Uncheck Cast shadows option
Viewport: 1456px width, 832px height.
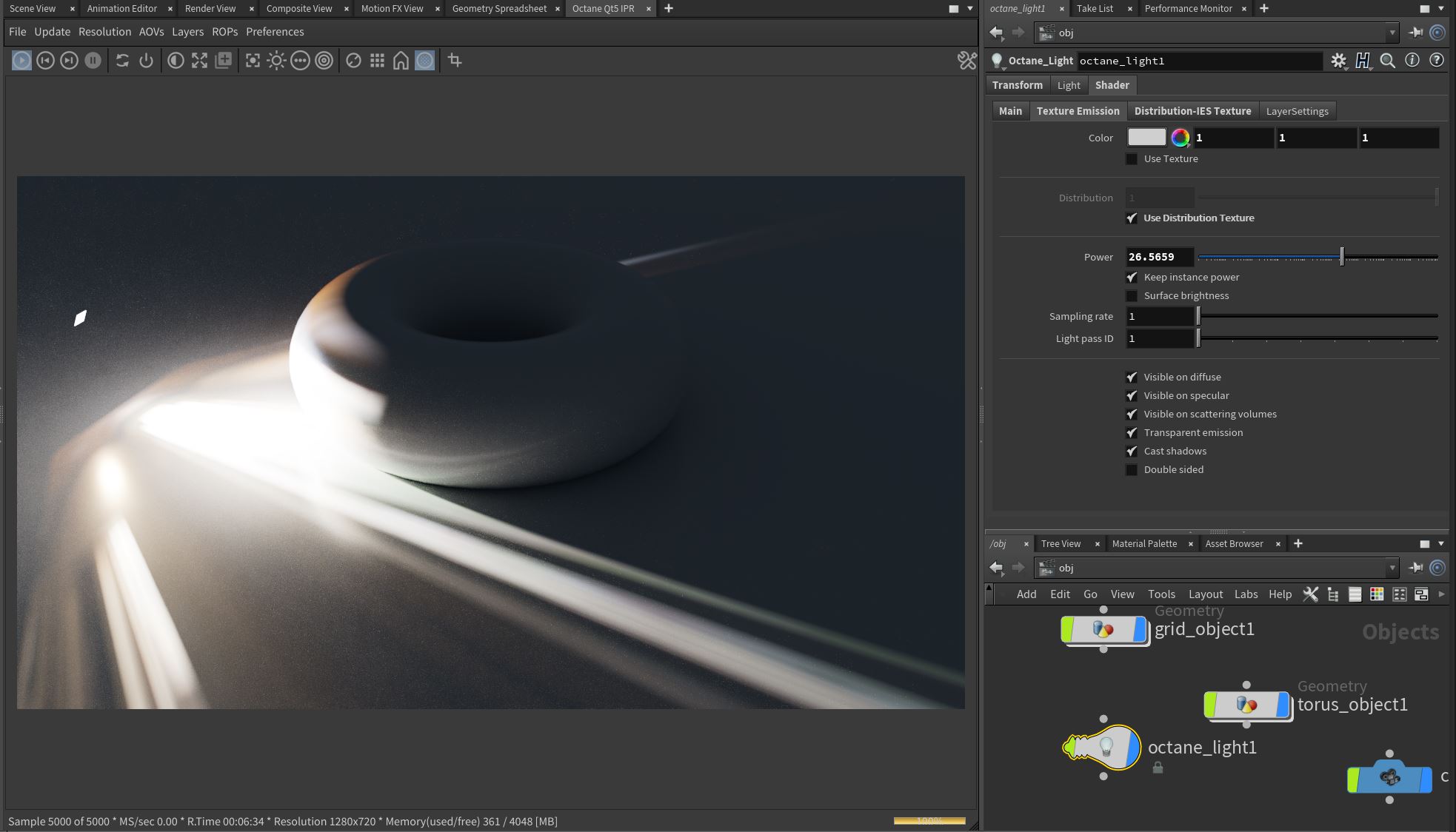point(1132,452)
